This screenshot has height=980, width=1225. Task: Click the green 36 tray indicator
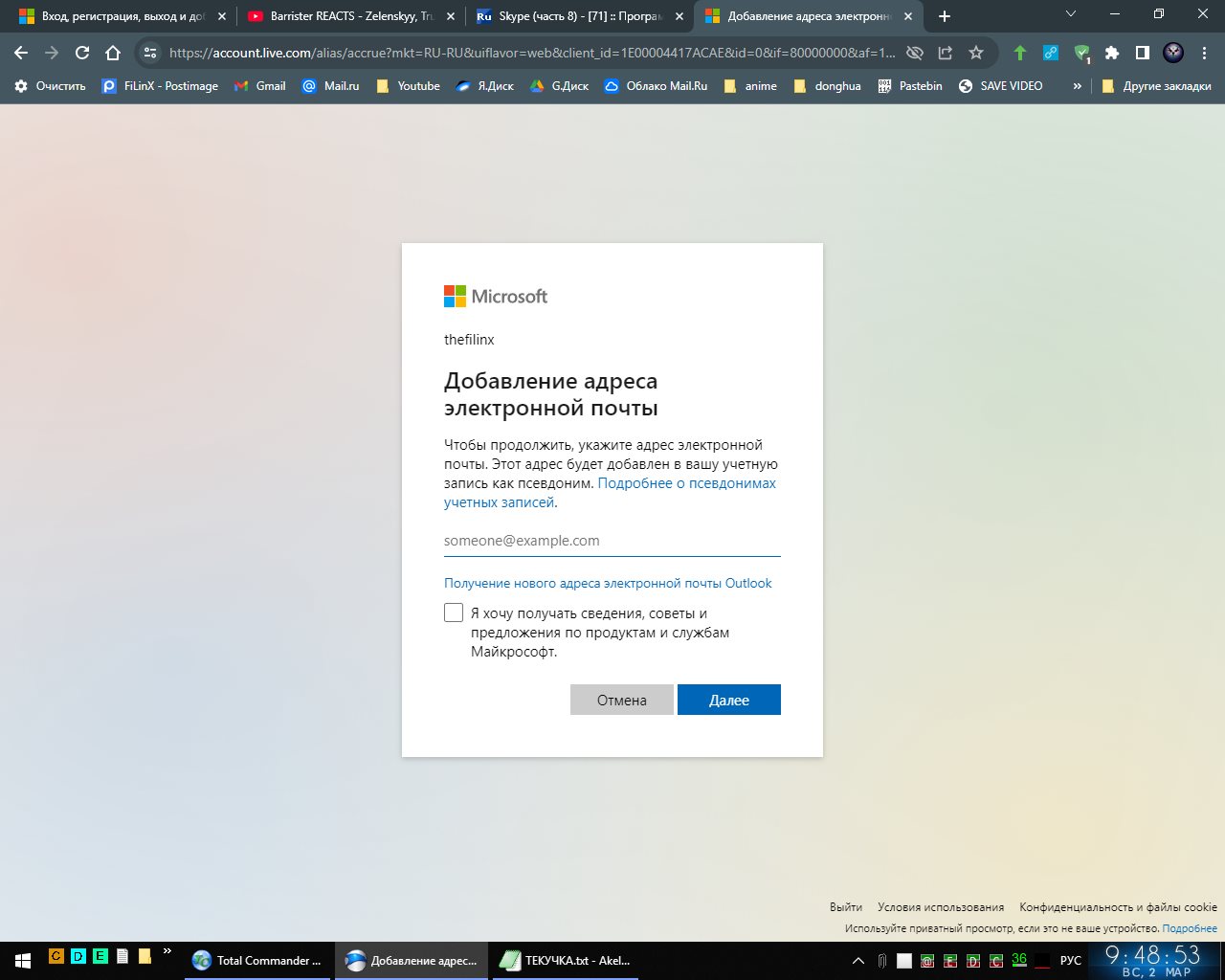point(1019,960)
